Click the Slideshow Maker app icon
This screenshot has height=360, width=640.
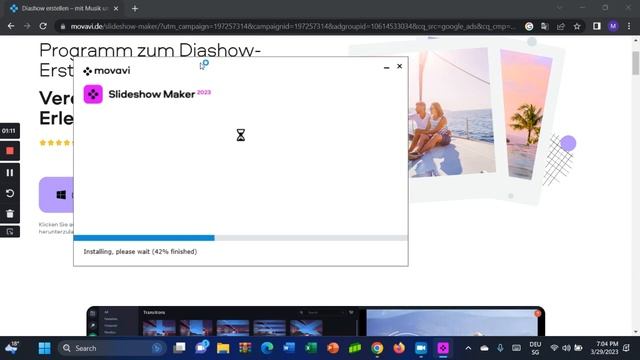click(93, 94)
